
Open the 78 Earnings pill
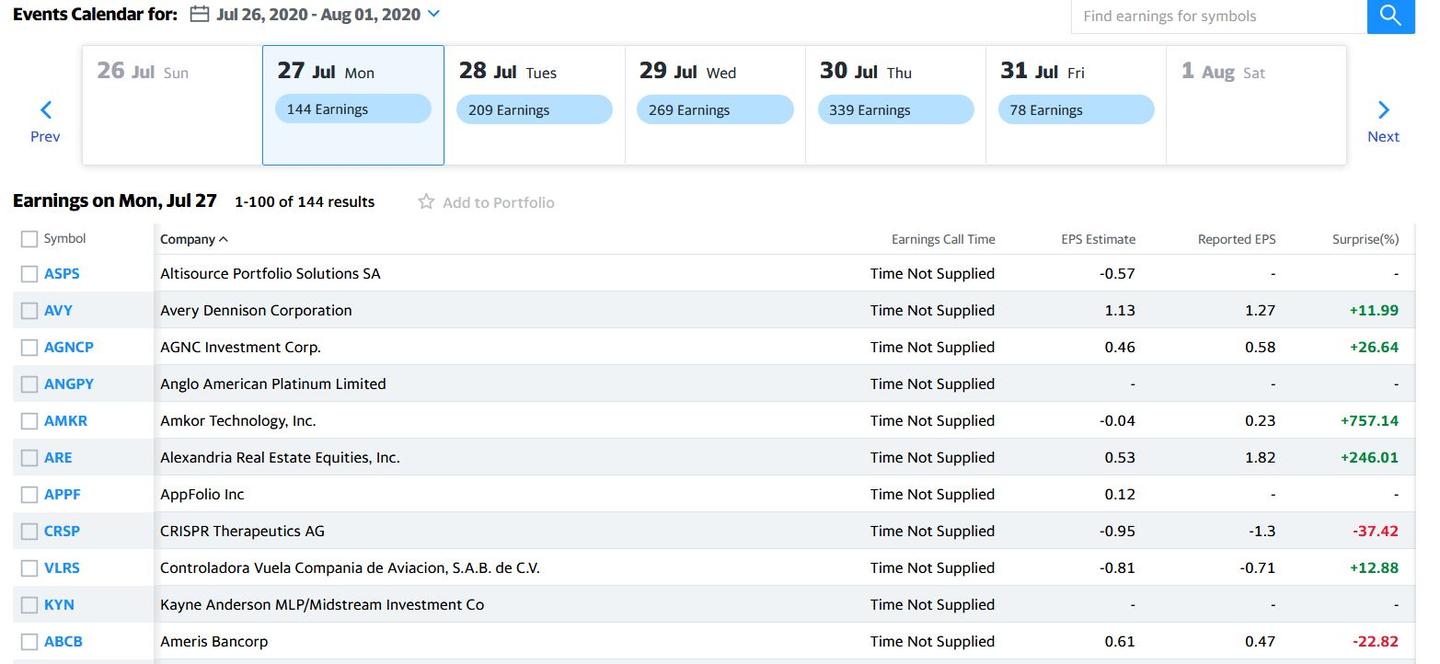point(1076,110)
